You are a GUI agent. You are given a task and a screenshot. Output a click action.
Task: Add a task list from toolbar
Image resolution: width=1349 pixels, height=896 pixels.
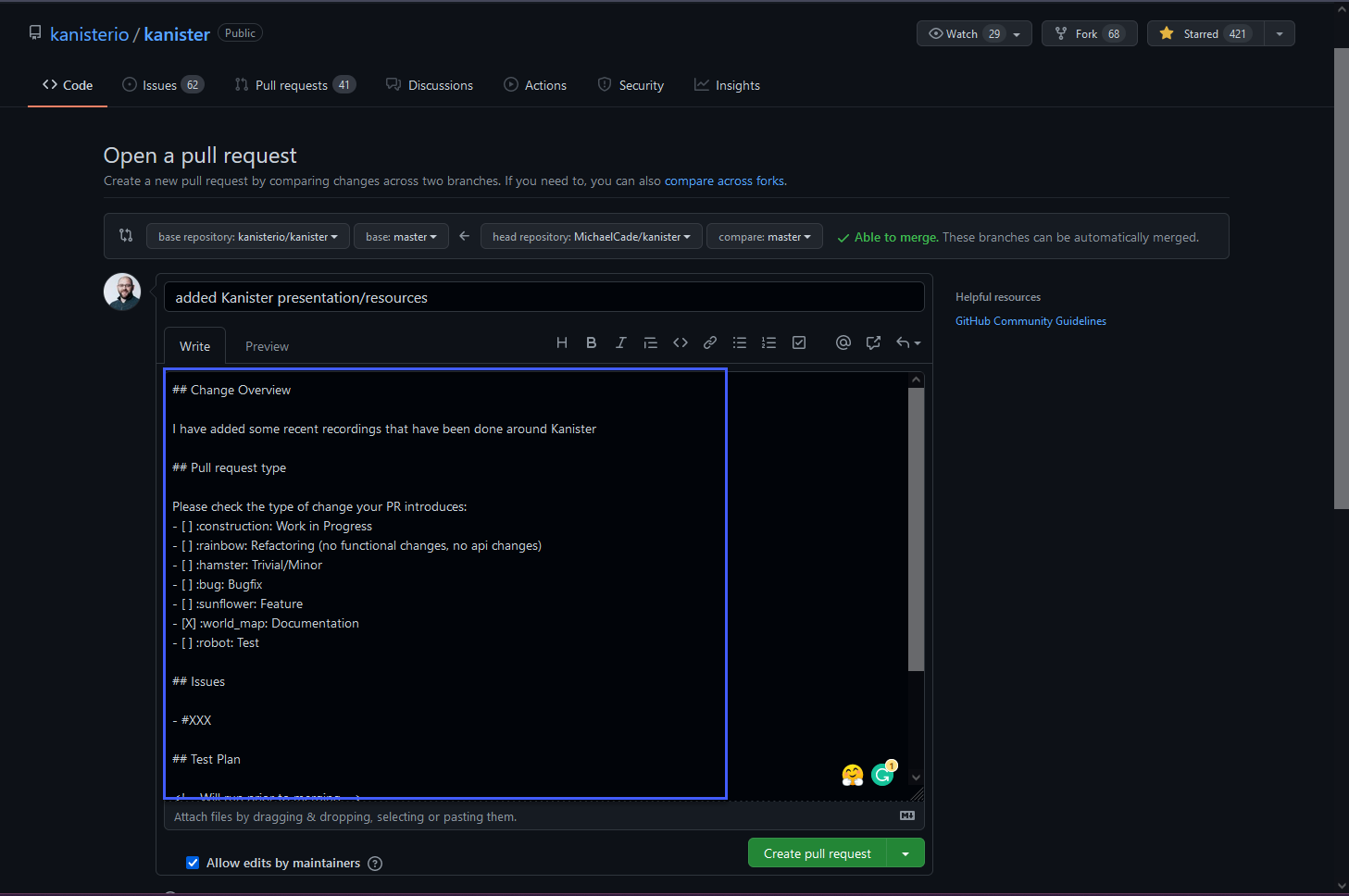tap(799, 342)
